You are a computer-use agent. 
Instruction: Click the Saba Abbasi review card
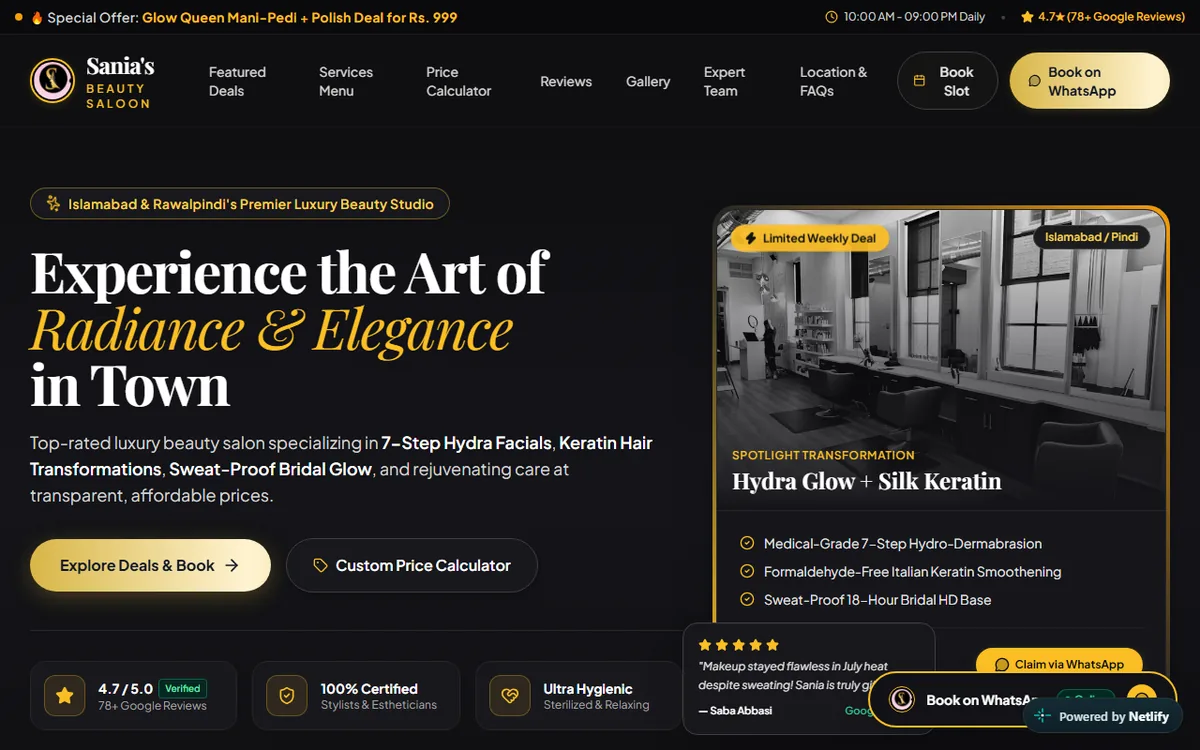pyautogui.click(x=808, y=679)
